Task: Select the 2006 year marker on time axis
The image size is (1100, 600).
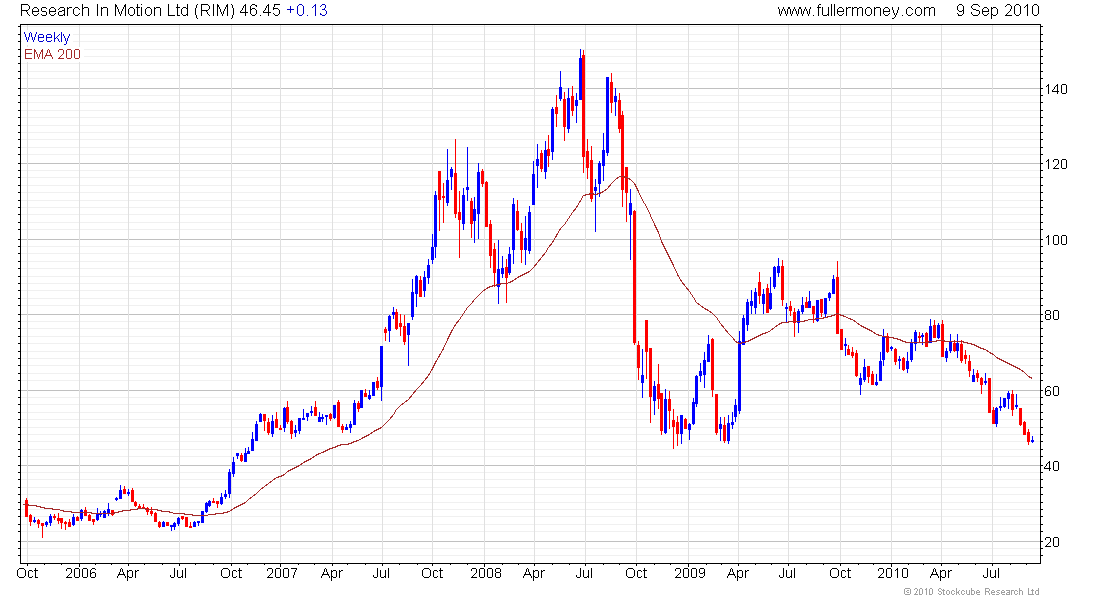Action: [x=81, y=573]
